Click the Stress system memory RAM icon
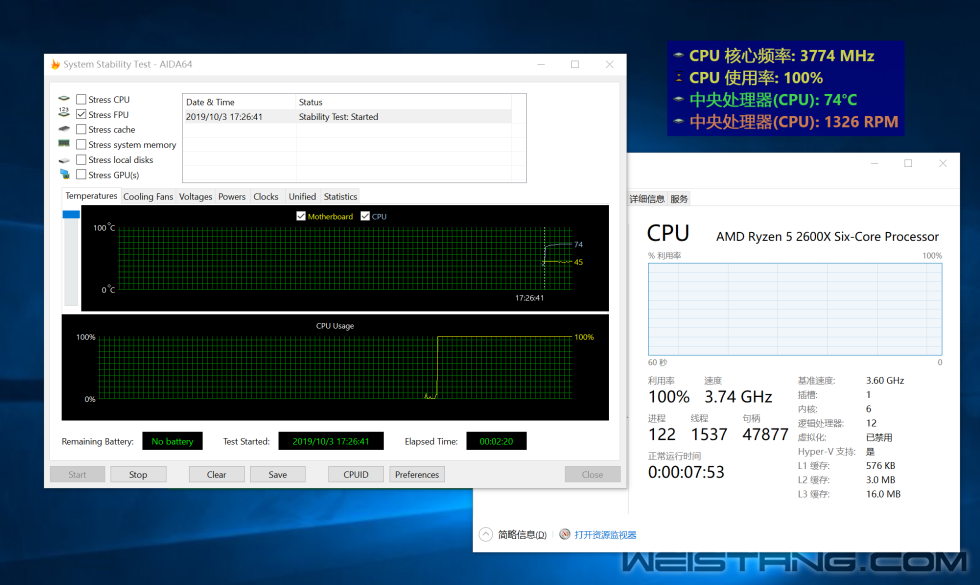 [x=64, y=144]
